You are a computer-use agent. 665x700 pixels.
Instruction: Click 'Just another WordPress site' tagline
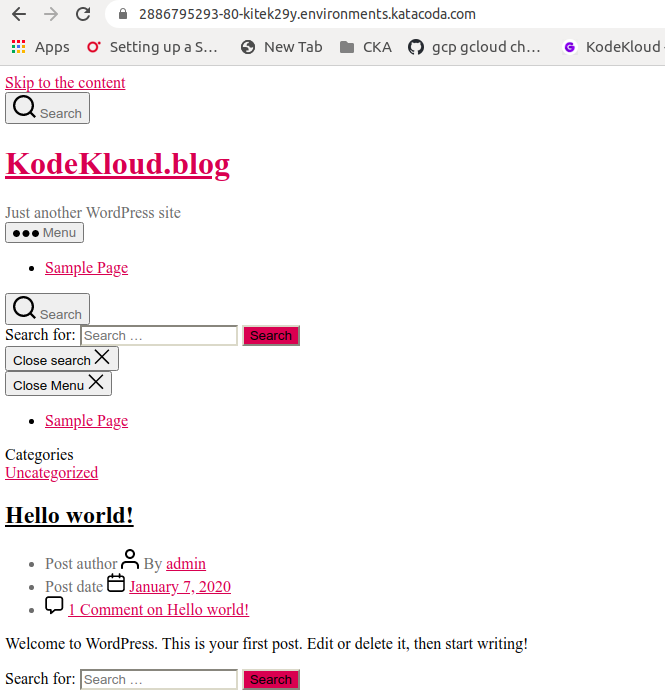(93, 212)
